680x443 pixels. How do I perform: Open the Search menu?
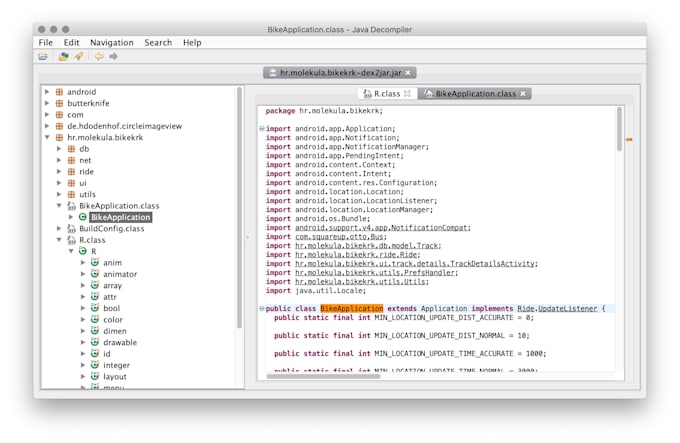click(x=158, y=42)
